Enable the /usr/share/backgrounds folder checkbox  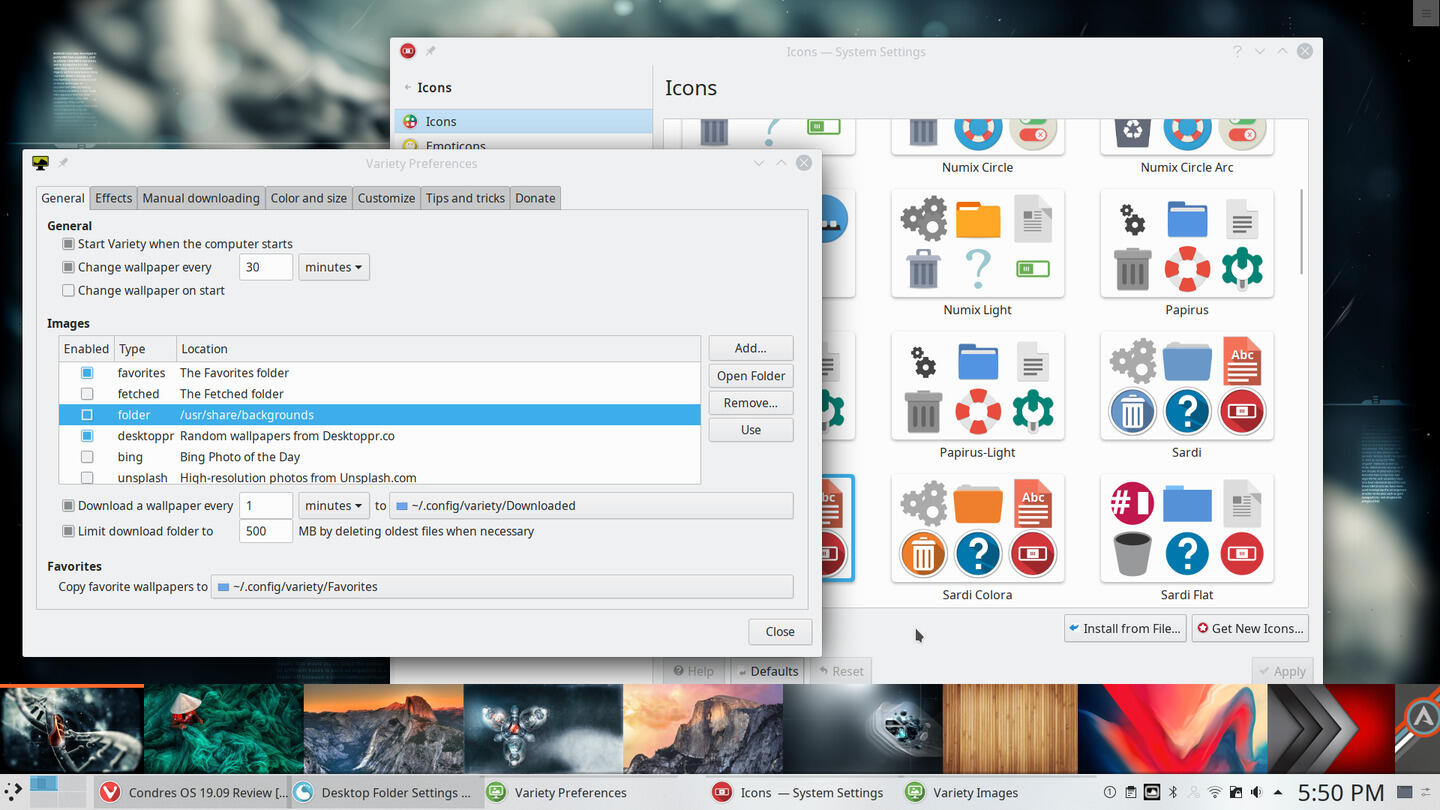coord(87,415)
